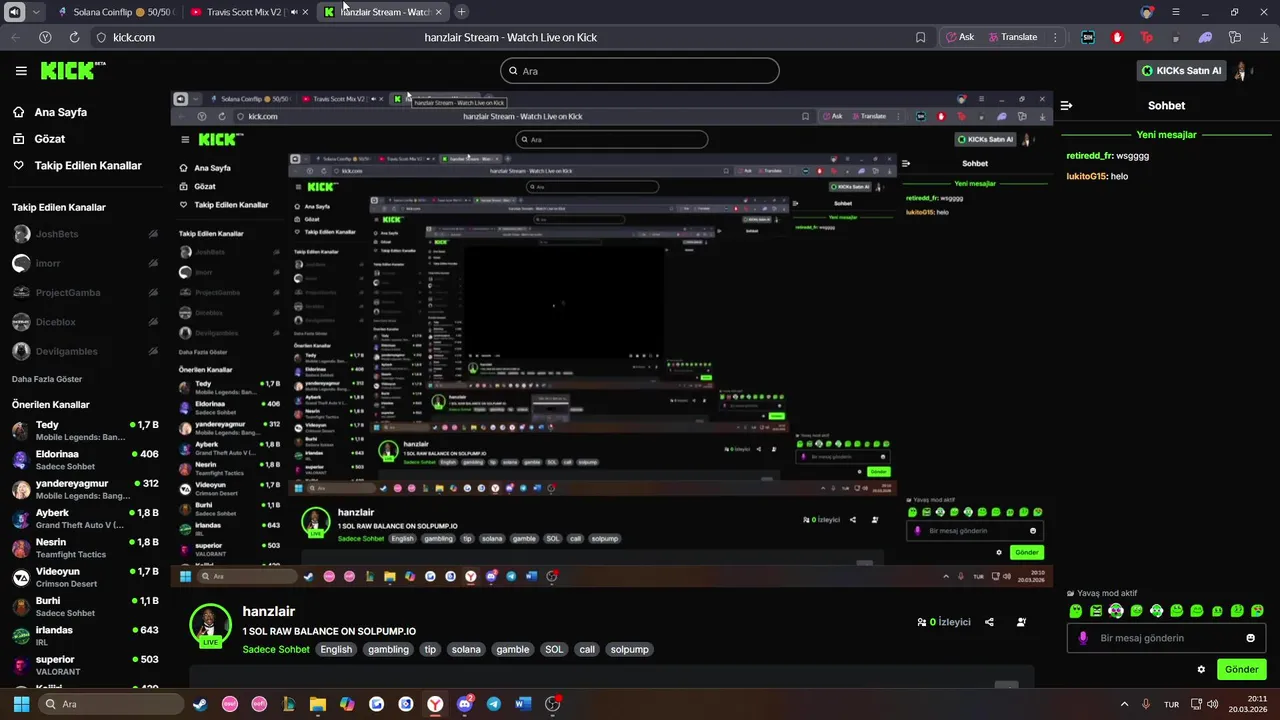The width and height of the screenshot is (1280, 720).
Task: Pick the first green Kick emote
Action: (1076, 611)
